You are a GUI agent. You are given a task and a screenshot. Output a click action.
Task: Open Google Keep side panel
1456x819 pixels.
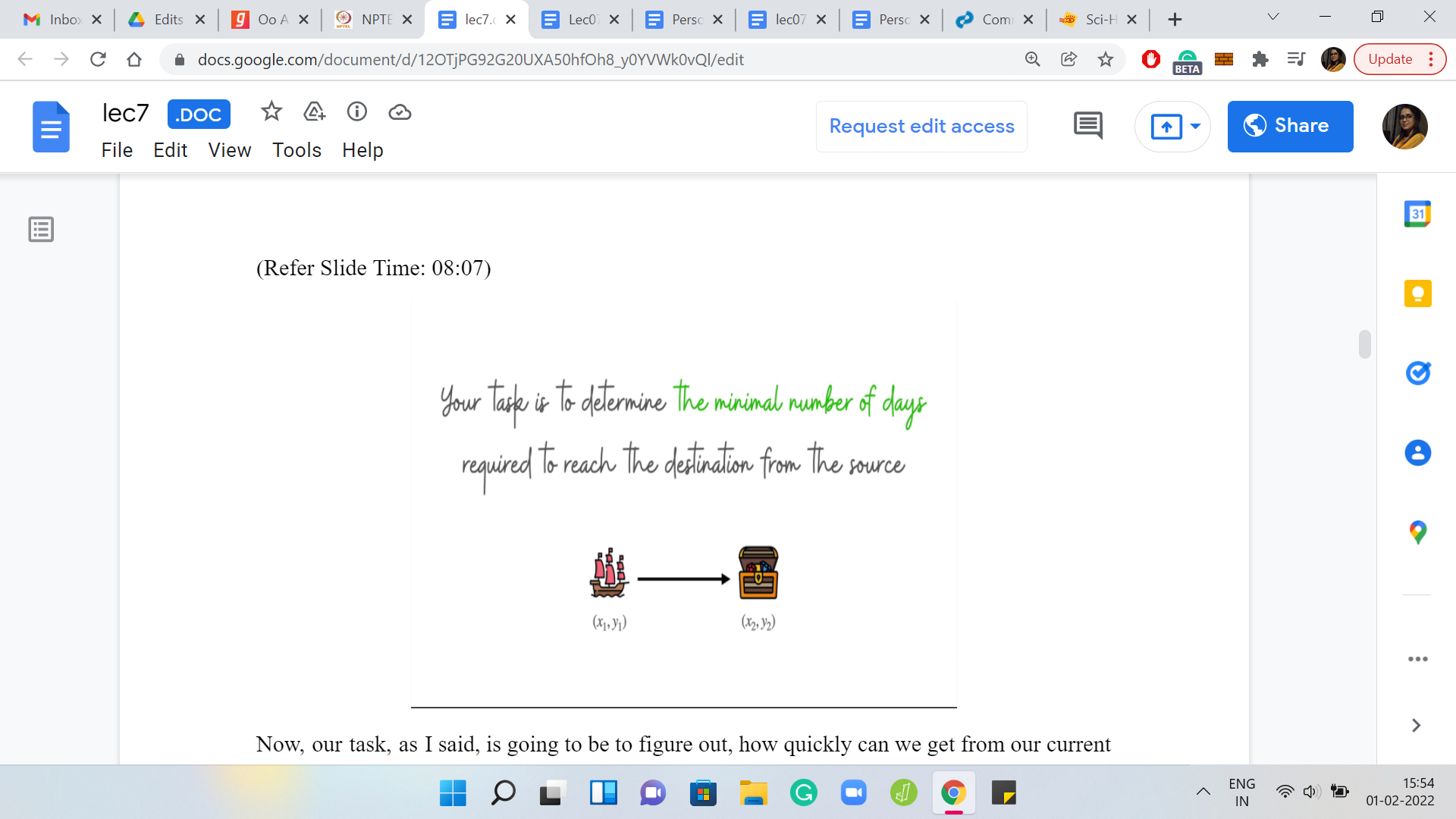1417,293
